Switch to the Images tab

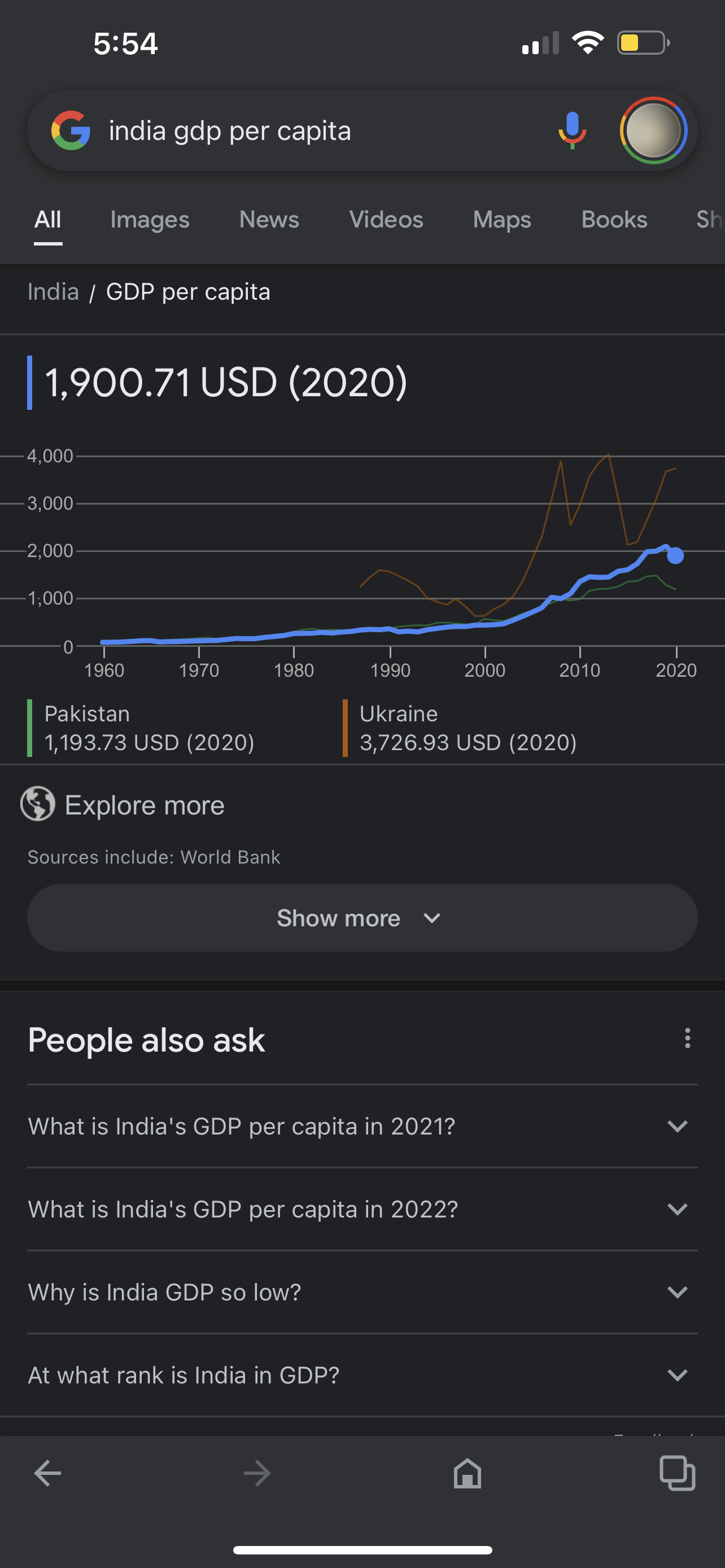coord(150,220)
